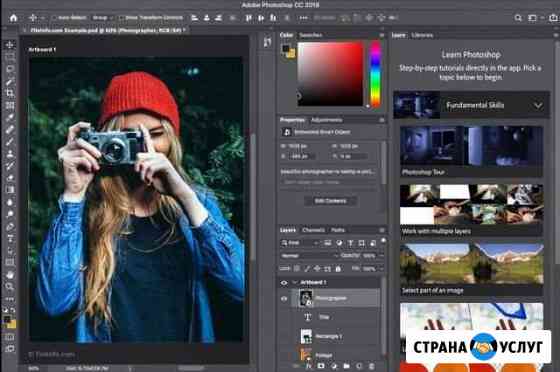This screenshot has width=560, height=372.
Task: Select the Hand tool
Action: [x=10, y=275]
